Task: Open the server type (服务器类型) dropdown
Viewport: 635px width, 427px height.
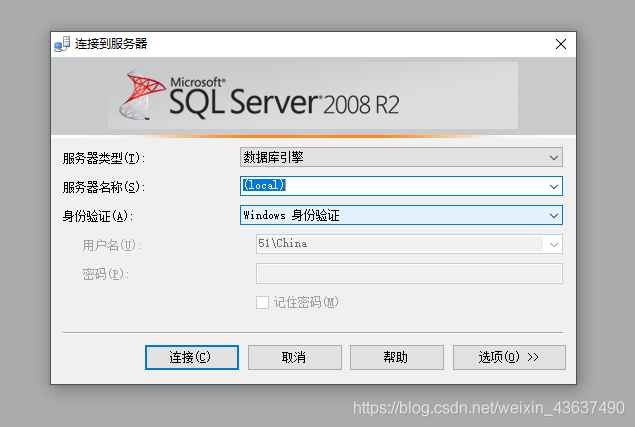Action: [401, 157]
